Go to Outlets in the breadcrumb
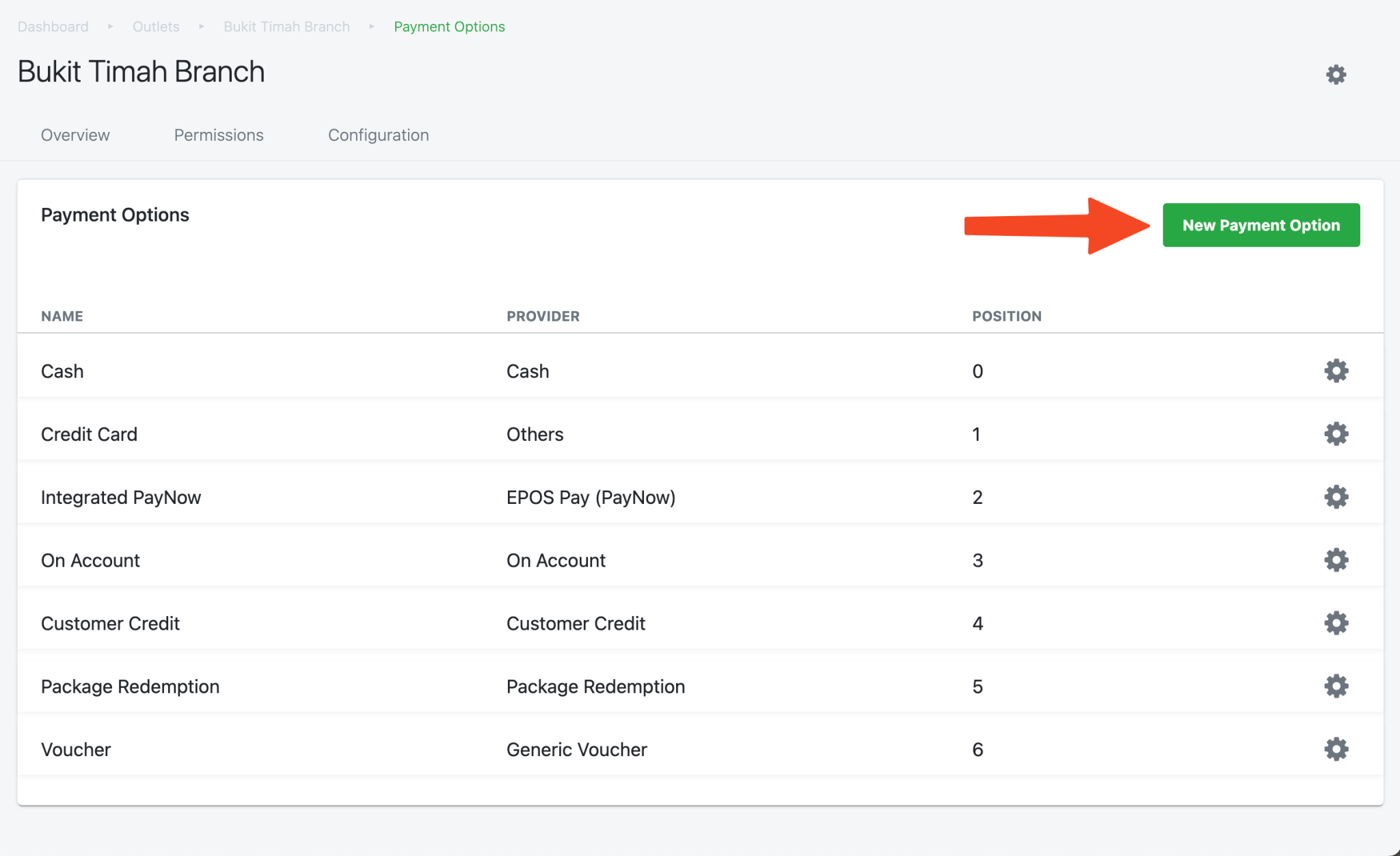 tap(156, 27)
